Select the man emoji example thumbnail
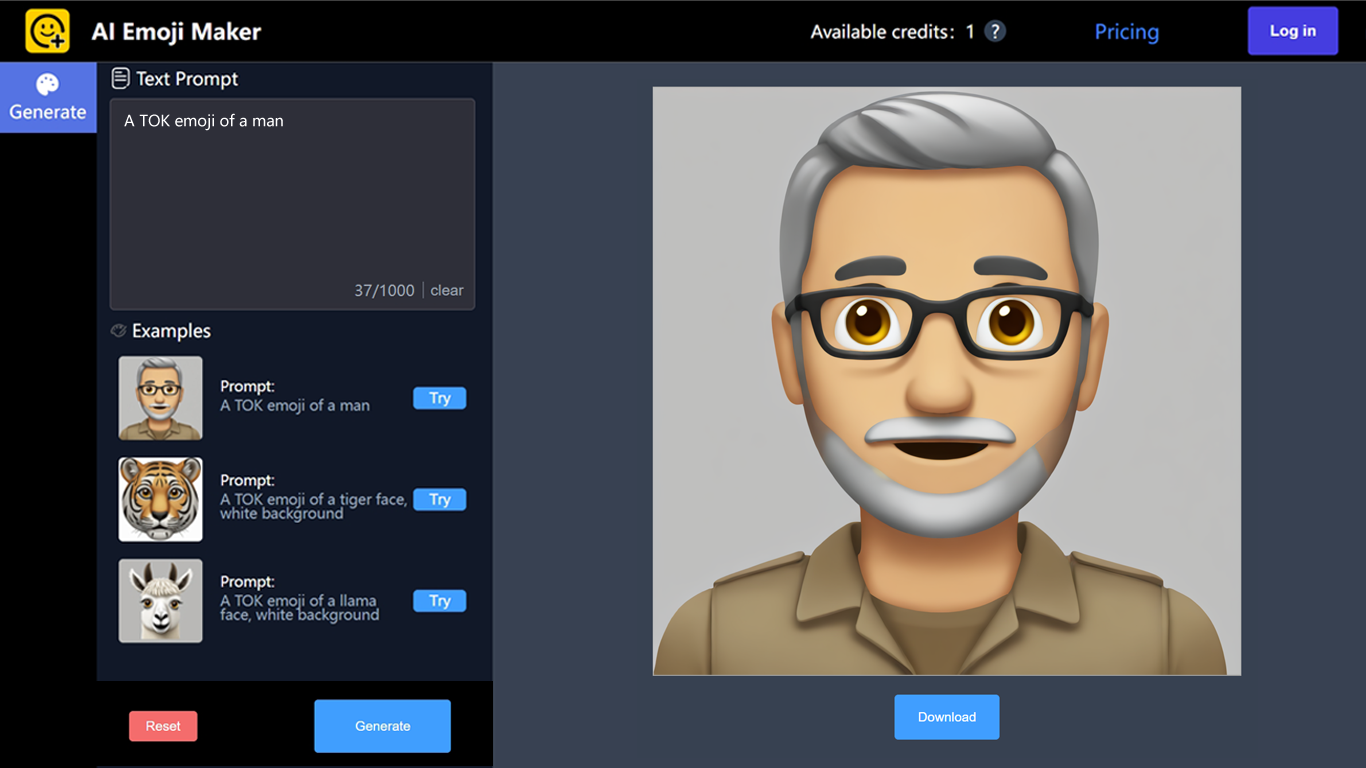Image resolution: width=1366 pixels, height=768 pixels. tap(160, 398)
